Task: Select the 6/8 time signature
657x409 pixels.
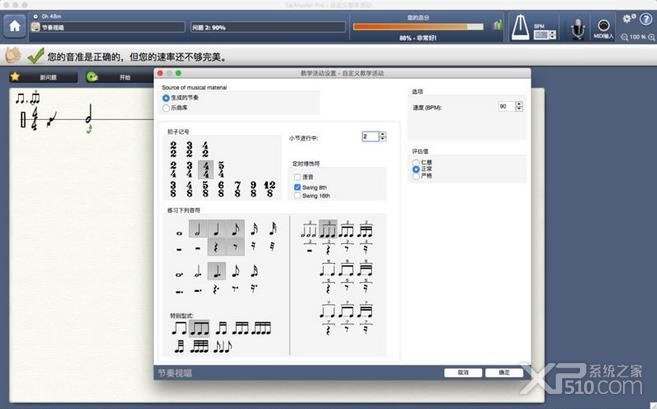Action: pyautogui.click(x=221, y=189)
